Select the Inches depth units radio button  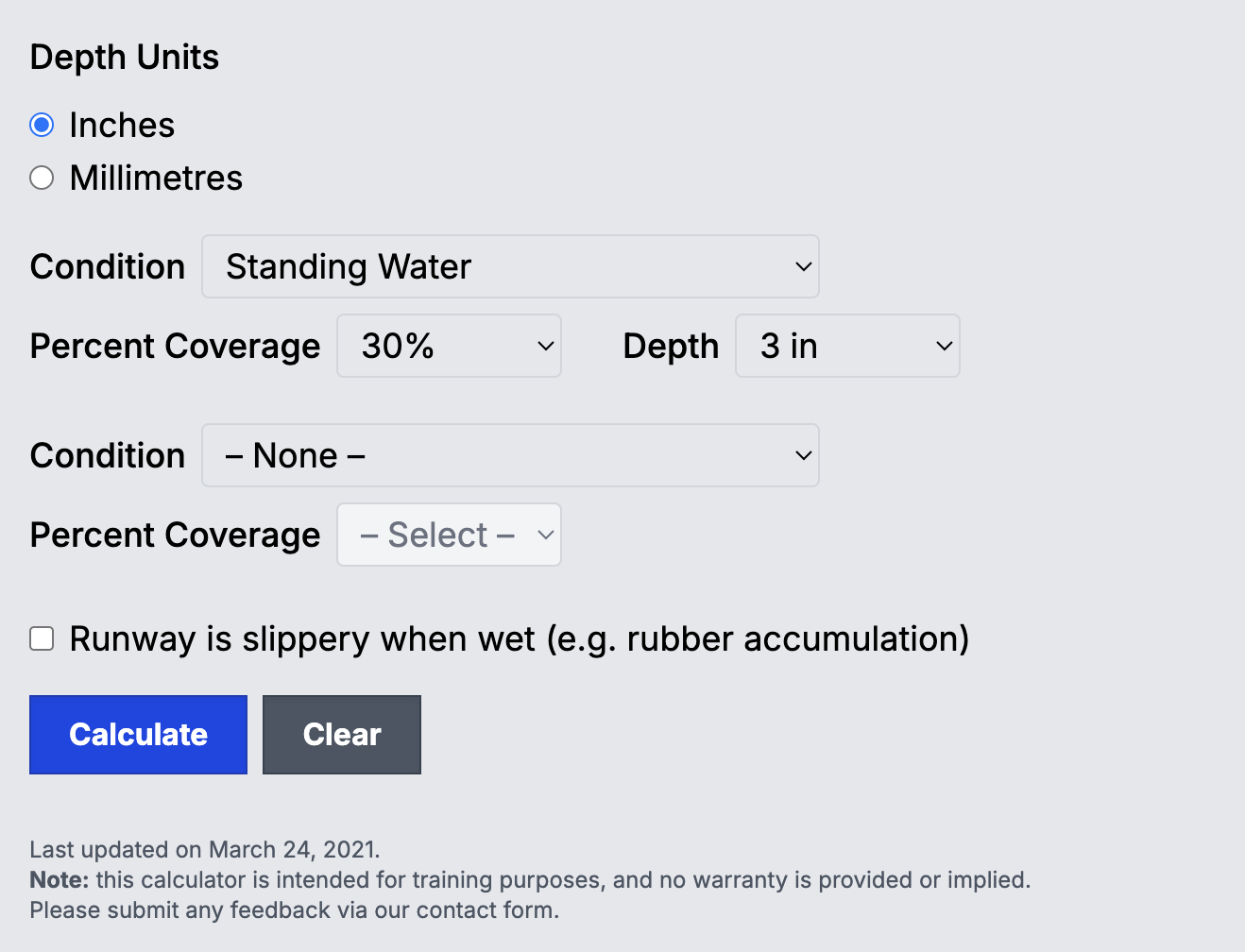[x=42, y=124]
